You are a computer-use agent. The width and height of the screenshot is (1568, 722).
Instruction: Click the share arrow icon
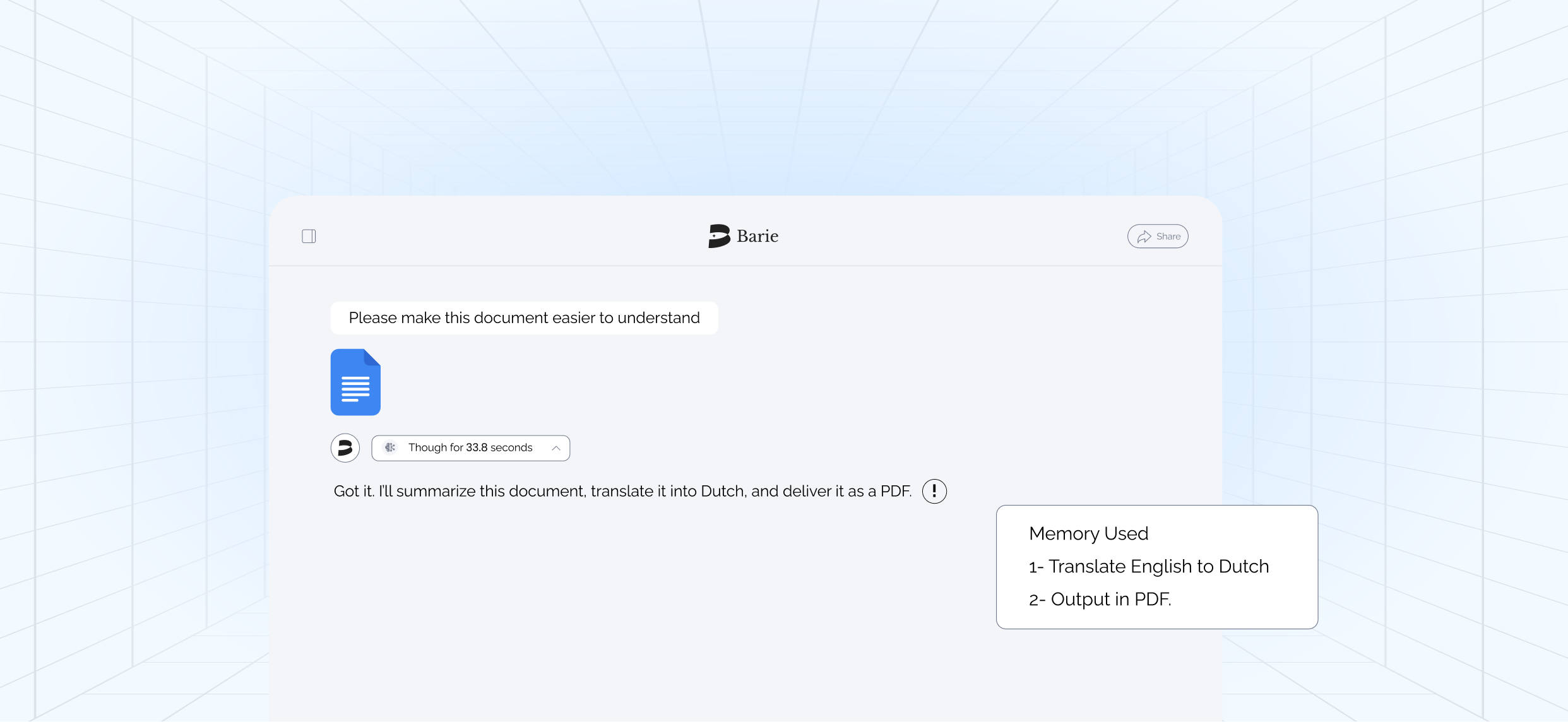click(1144, 237)
